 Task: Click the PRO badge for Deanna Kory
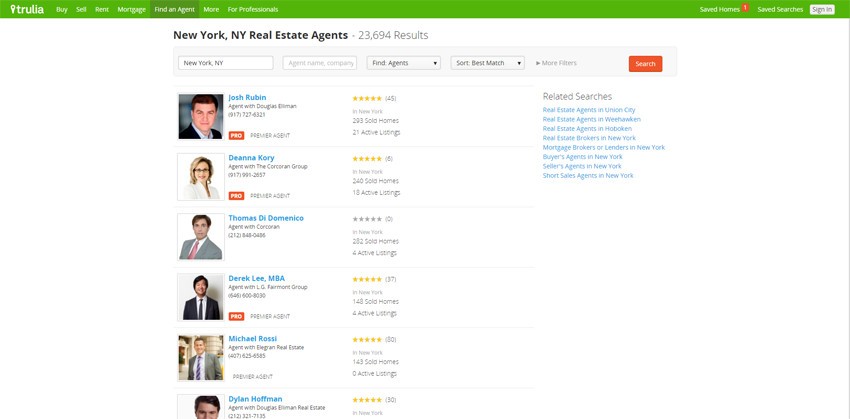236,196
